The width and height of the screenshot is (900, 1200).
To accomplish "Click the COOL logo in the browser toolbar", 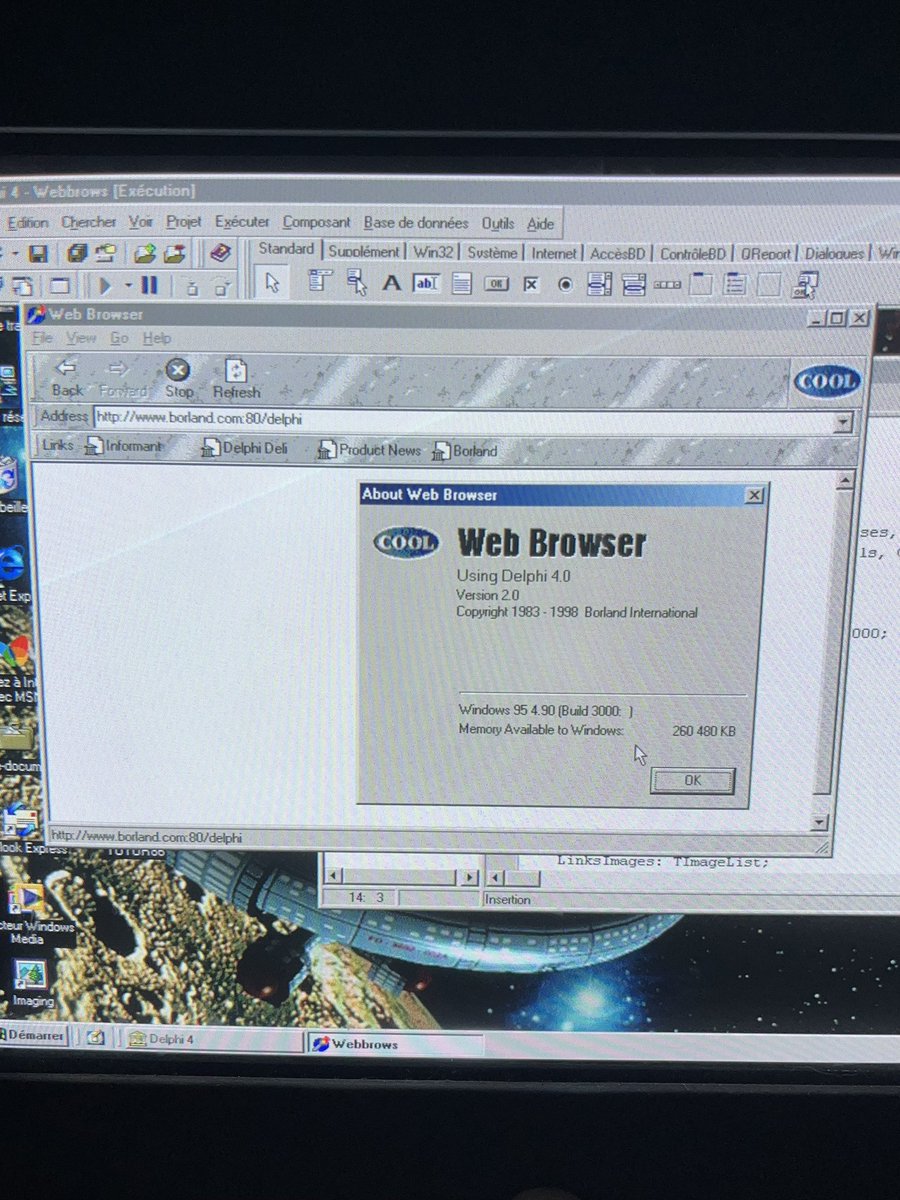I will click(x=826, y=381).
